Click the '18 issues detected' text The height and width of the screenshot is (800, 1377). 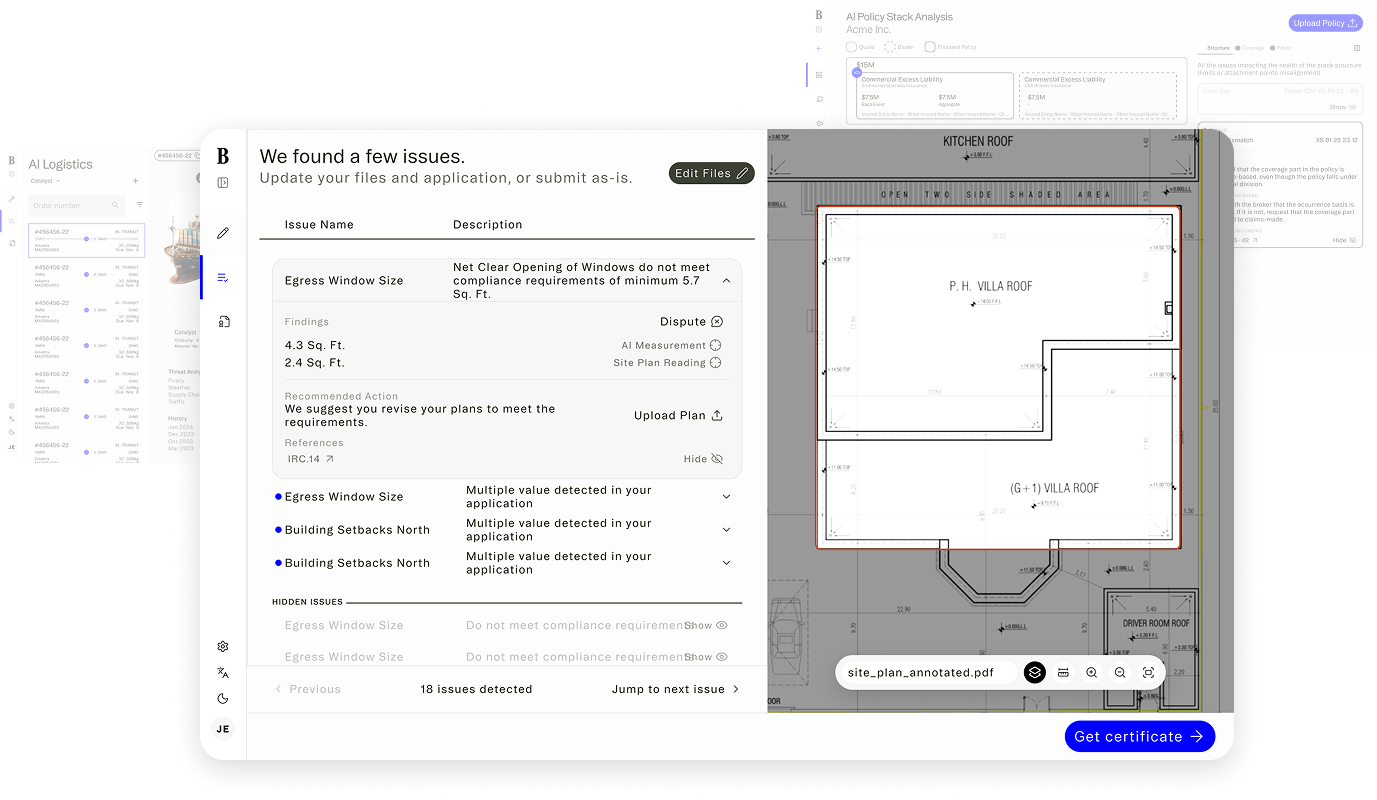coord(476,689)
